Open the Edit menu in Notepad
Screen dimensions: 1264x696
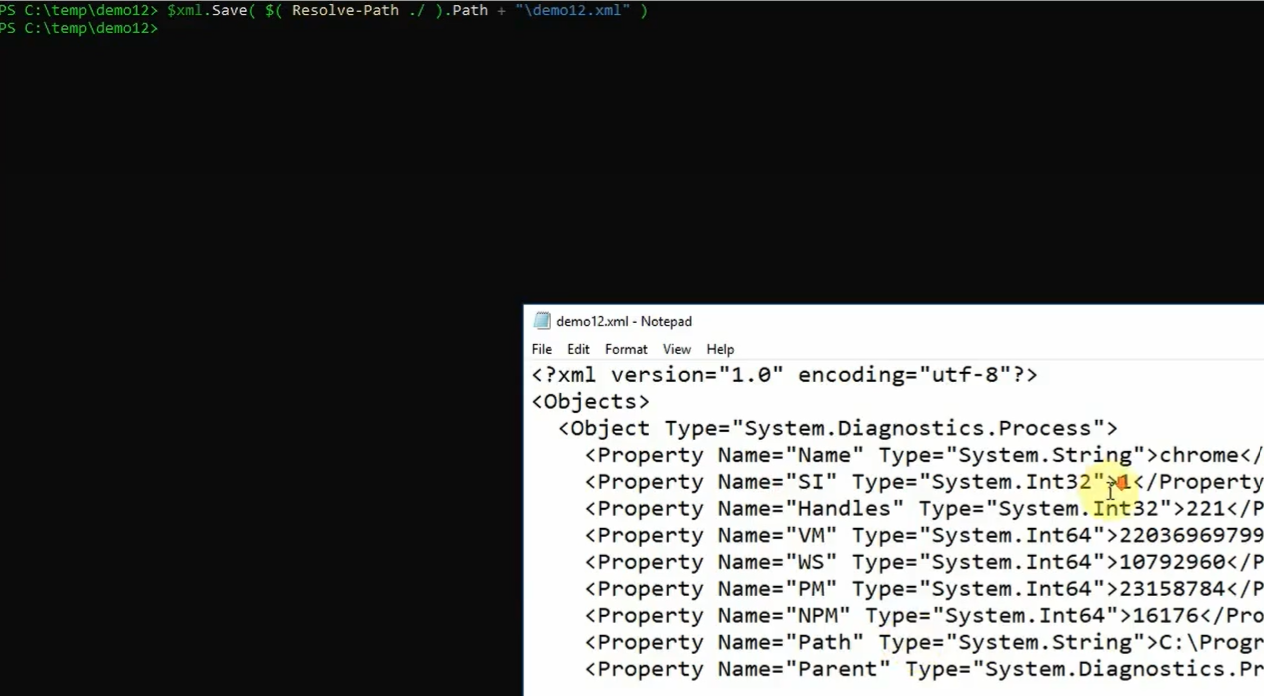pos(578,349)
